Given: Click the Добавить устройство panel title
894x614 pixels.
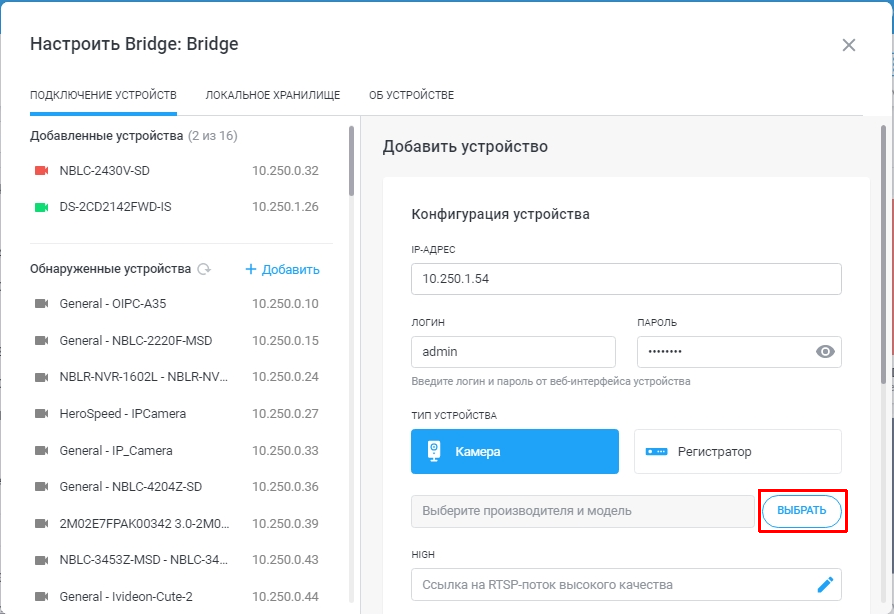Looking at the screenshot, I should pos(465,147).
